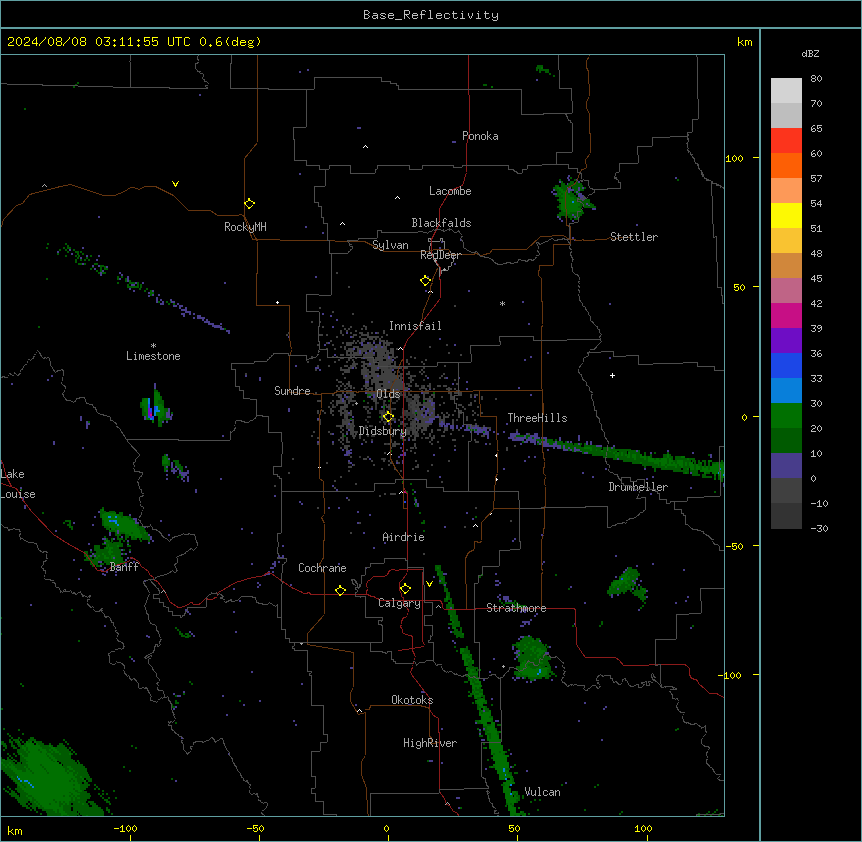862x842 pixels.
Task: Click the Calgary label
Action: 399,603
